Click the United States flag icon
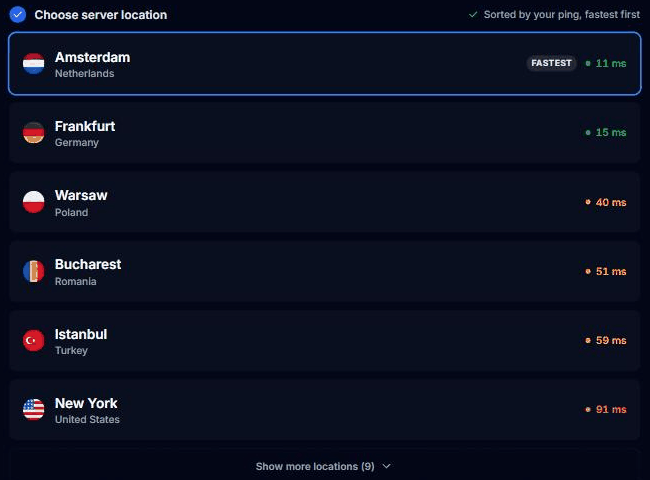The image size is (650, 480). click(x=34, y=410)
